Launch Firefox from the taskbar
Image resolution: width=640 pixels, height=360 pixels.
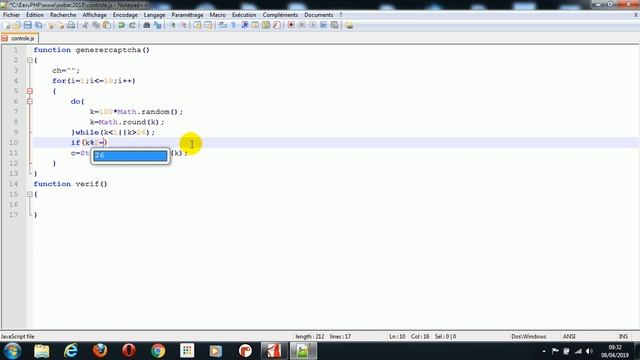point(100,351)
